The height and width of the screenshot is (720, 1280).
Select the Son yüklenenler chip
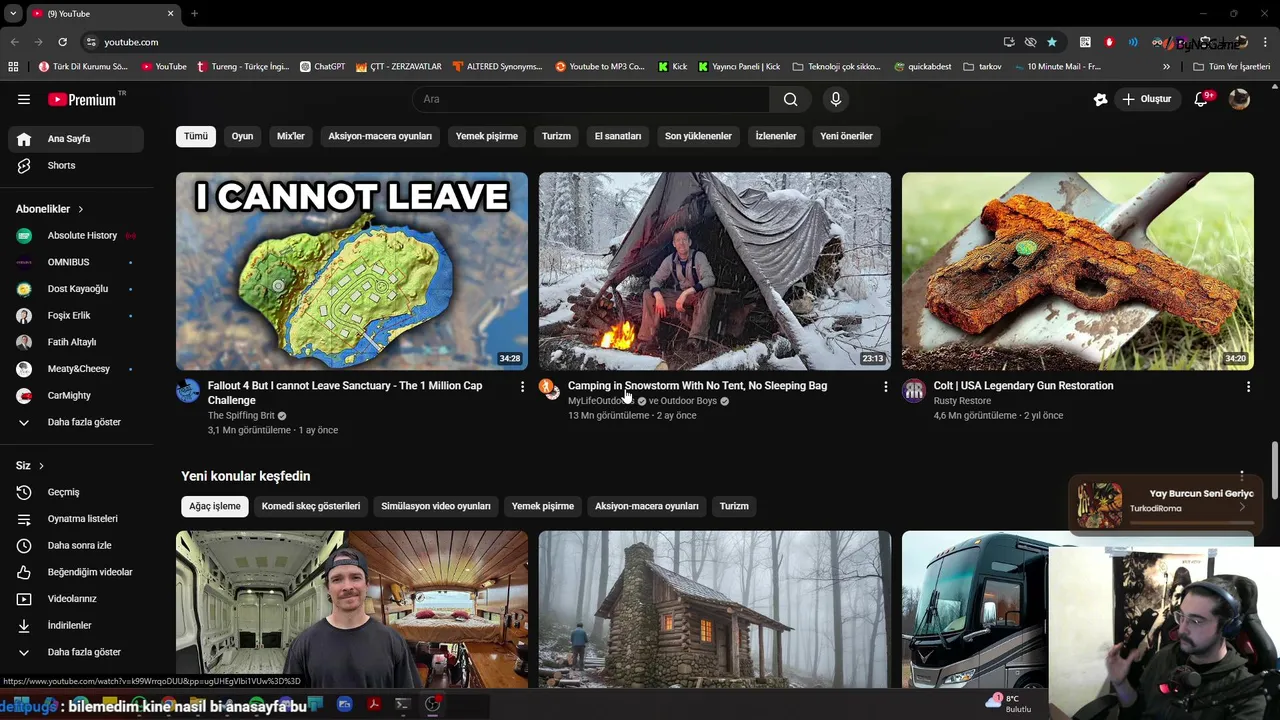point(698,136)
